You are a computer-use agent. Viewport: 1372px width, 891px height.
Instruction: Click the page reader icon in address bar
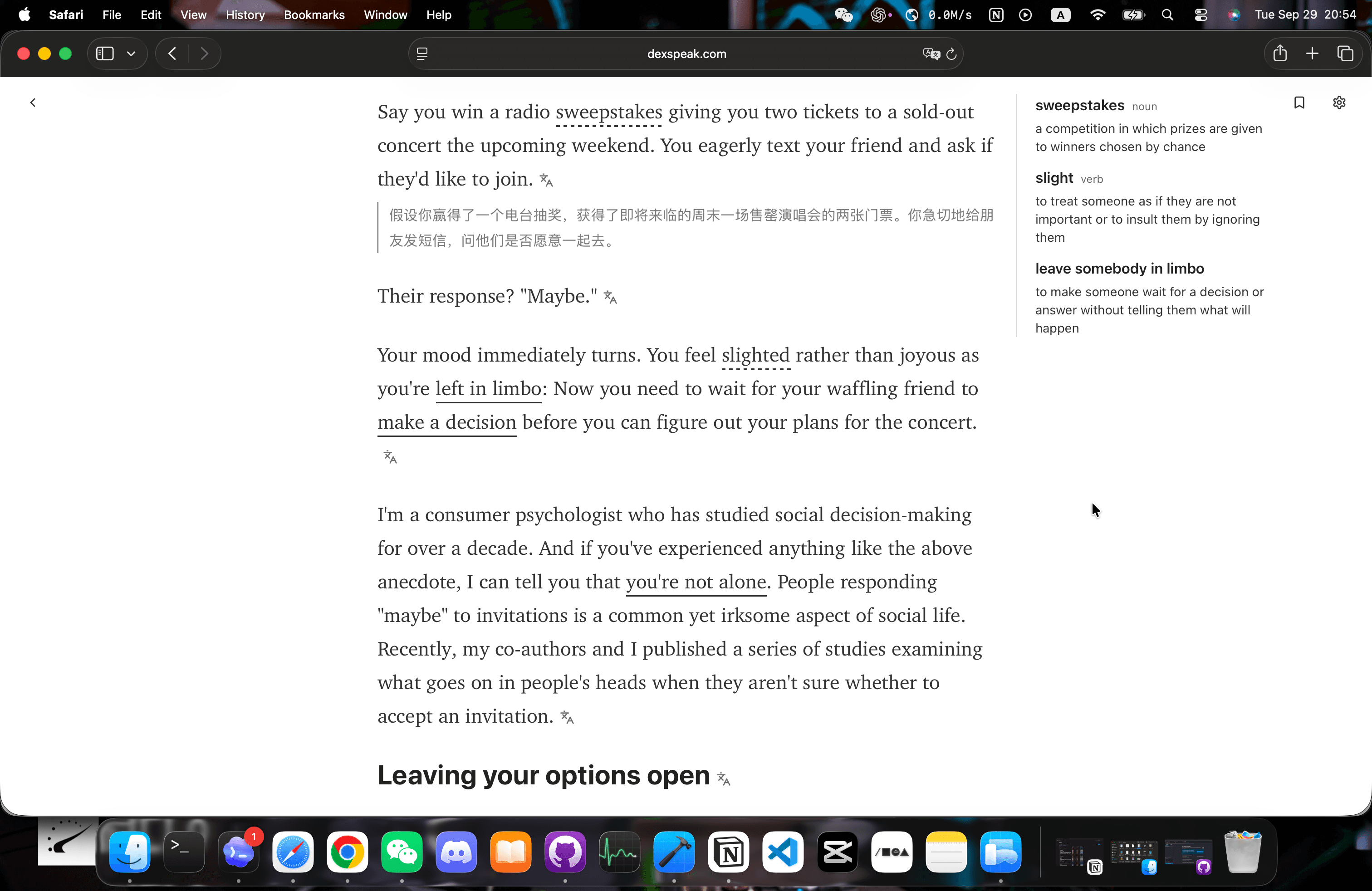coord(422,54)
